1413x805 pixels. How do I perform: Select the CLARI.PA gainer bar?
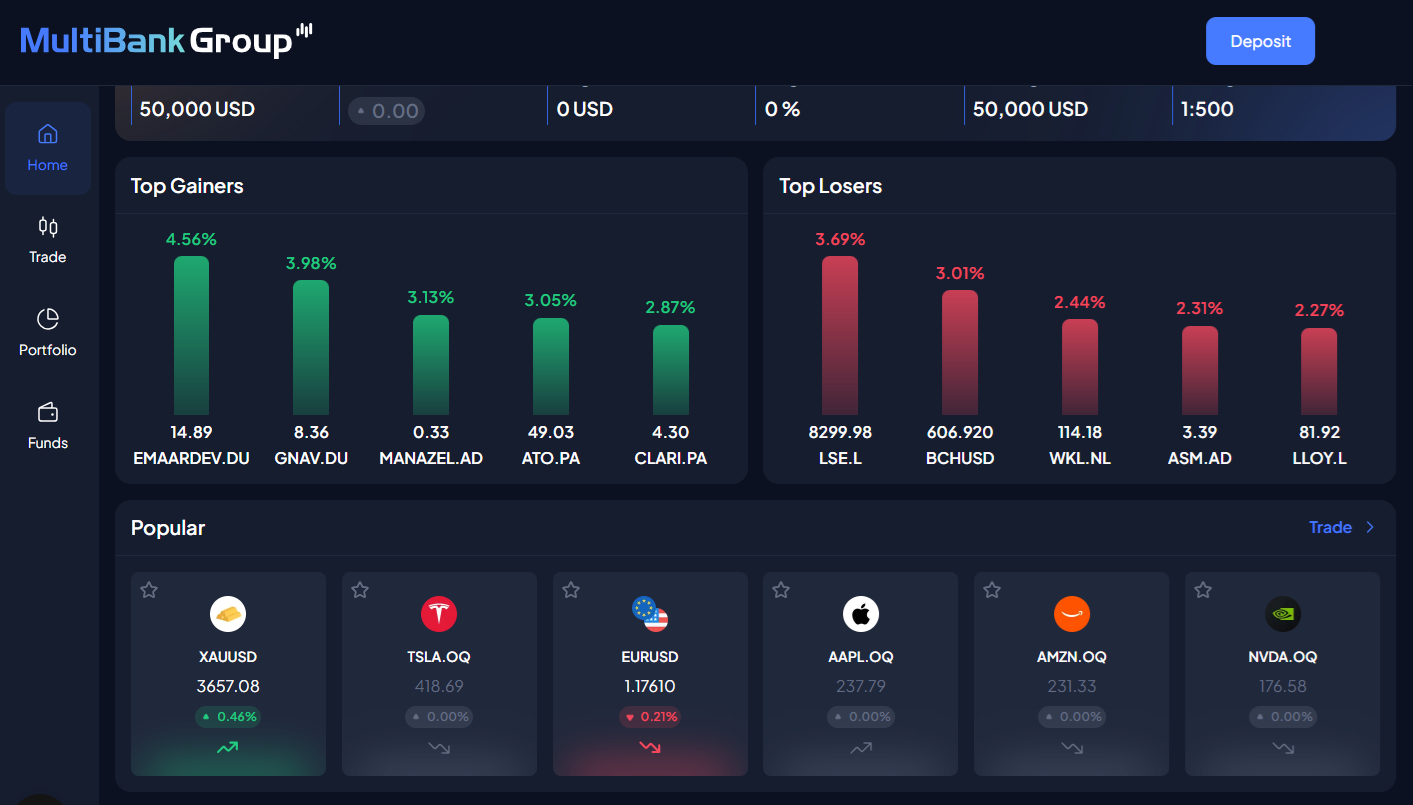tap(671, 370)
